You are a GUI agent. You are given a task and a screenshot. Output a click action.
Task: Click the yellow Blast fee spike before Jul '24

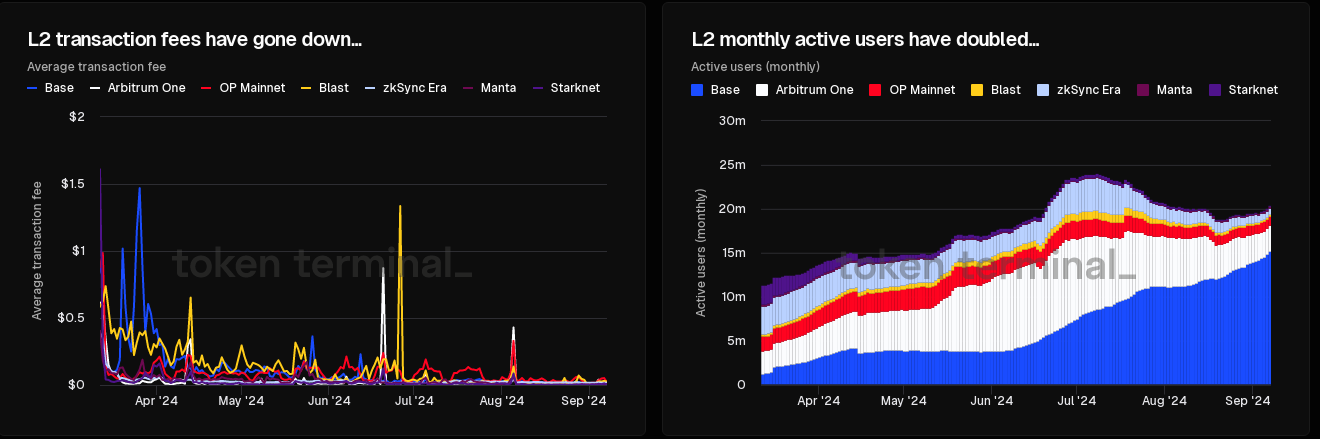tap(400, 207)
